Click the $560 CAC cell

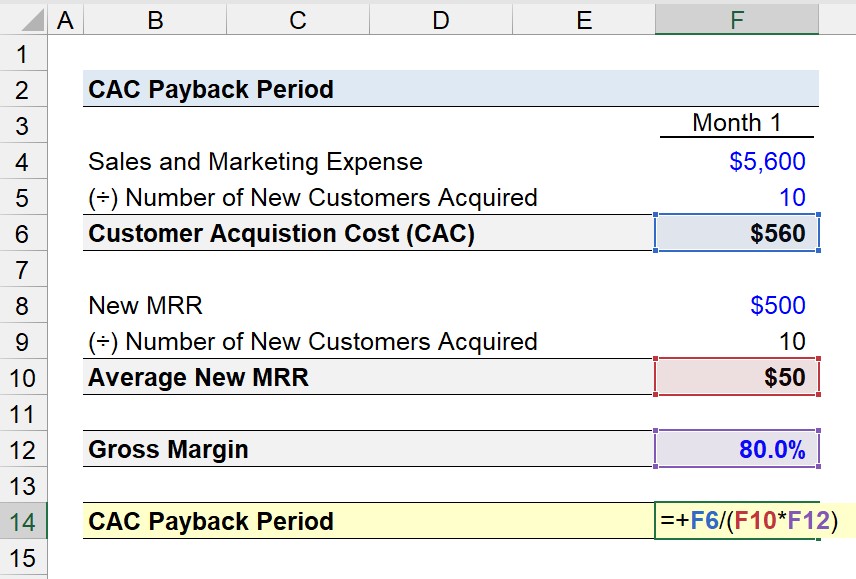[x=737, y=234]
